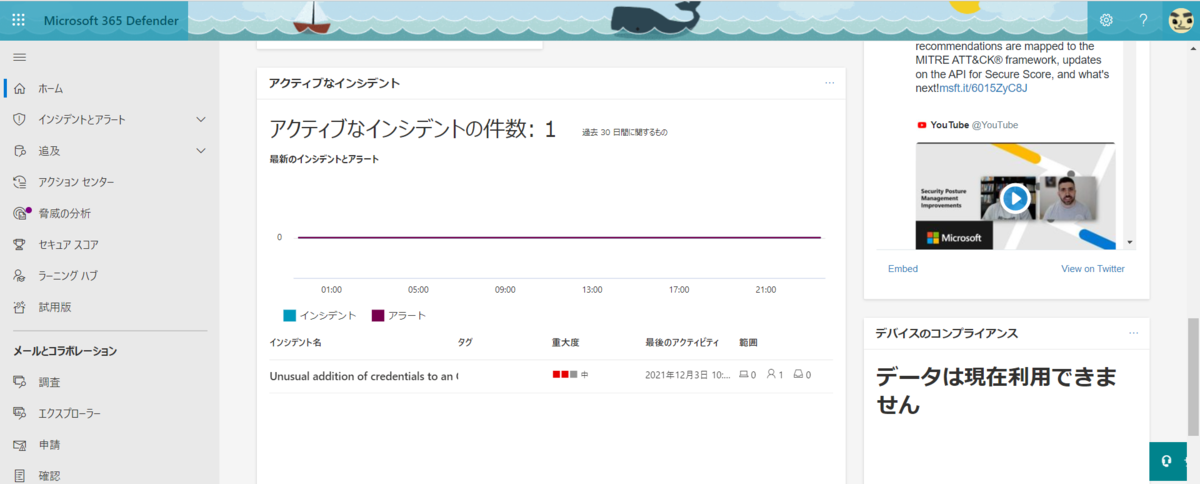Click the feedback widget icon

(x=1166, y=462)
